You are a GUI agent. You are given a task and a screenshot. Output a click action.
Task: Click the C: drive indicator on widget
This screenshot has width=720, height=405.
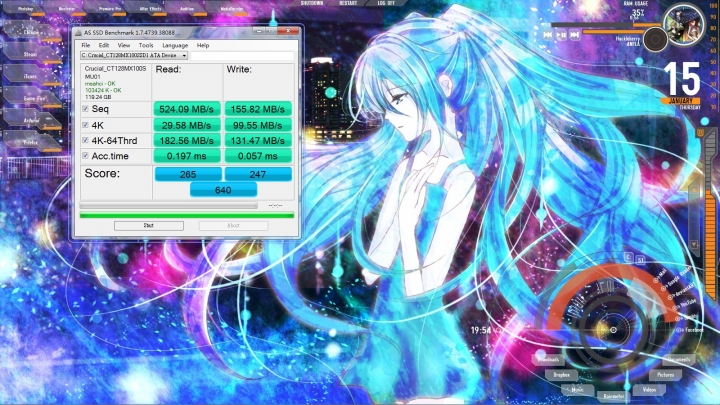click(629, 257)
